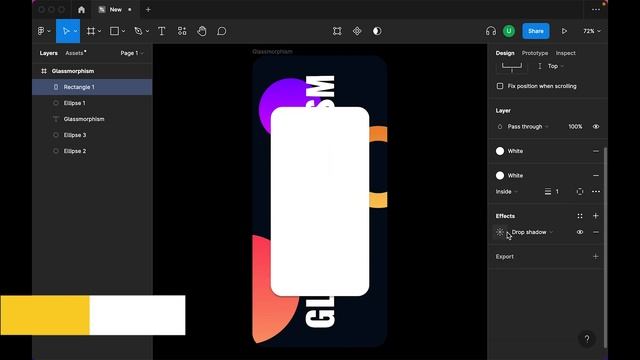Screen dimensions: 640x360
Task: Open Pass through blend mode dropdown
Action: pyautogui.click(x=528, y=127)
